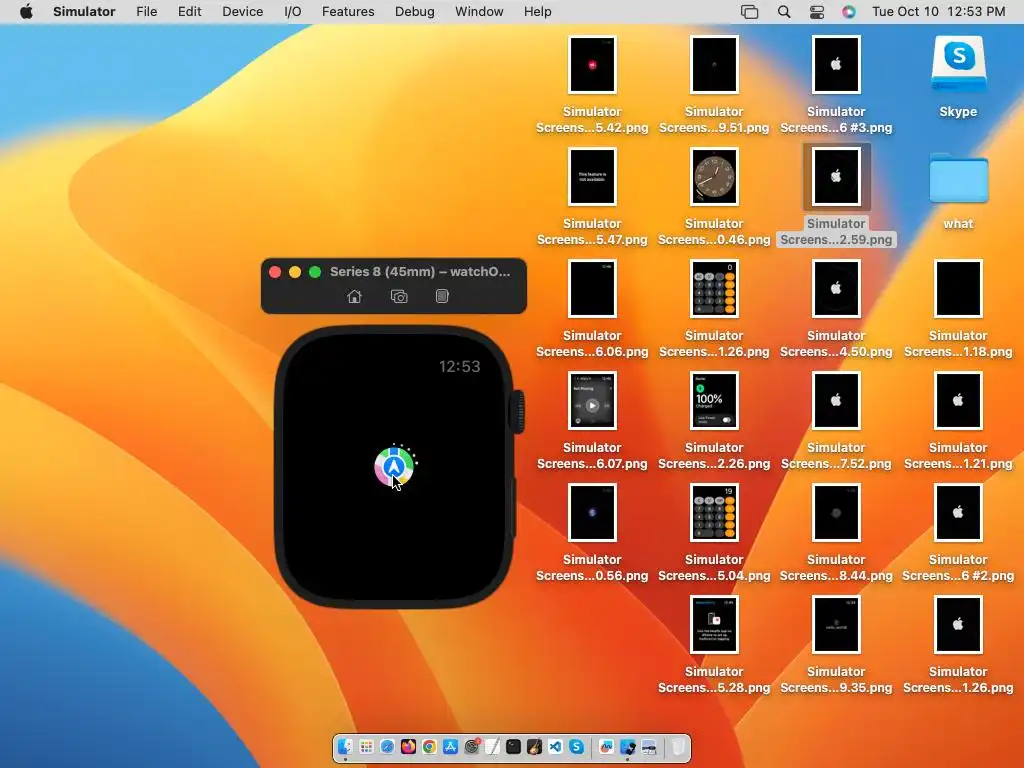Screen dimensions: 1024x768
Task: Open the Apple menu
Action: point(26,12)
